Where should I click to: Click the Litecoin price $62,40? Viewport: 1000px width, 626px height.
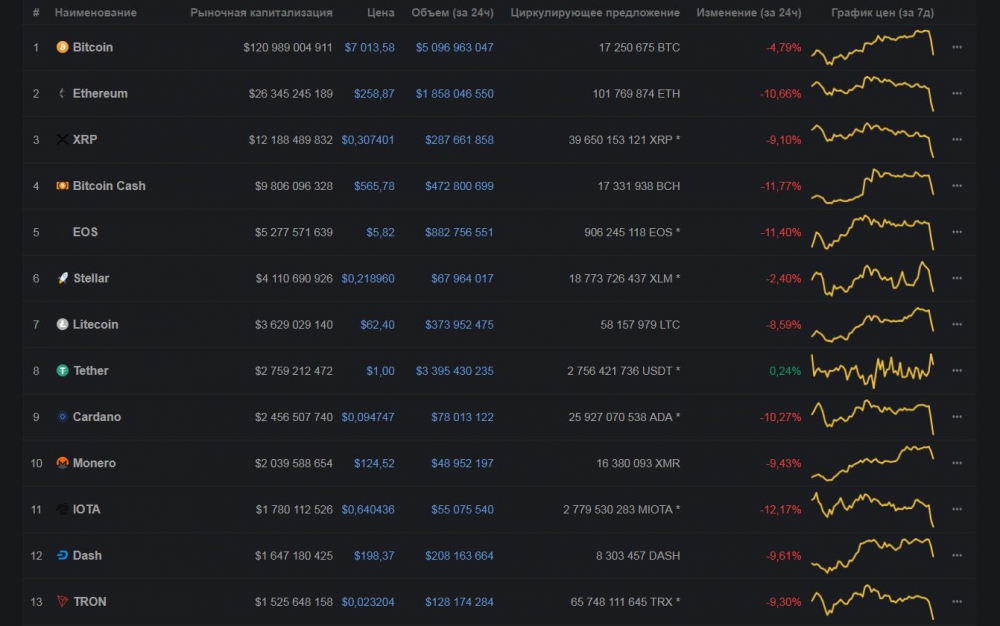pos(378,324)
